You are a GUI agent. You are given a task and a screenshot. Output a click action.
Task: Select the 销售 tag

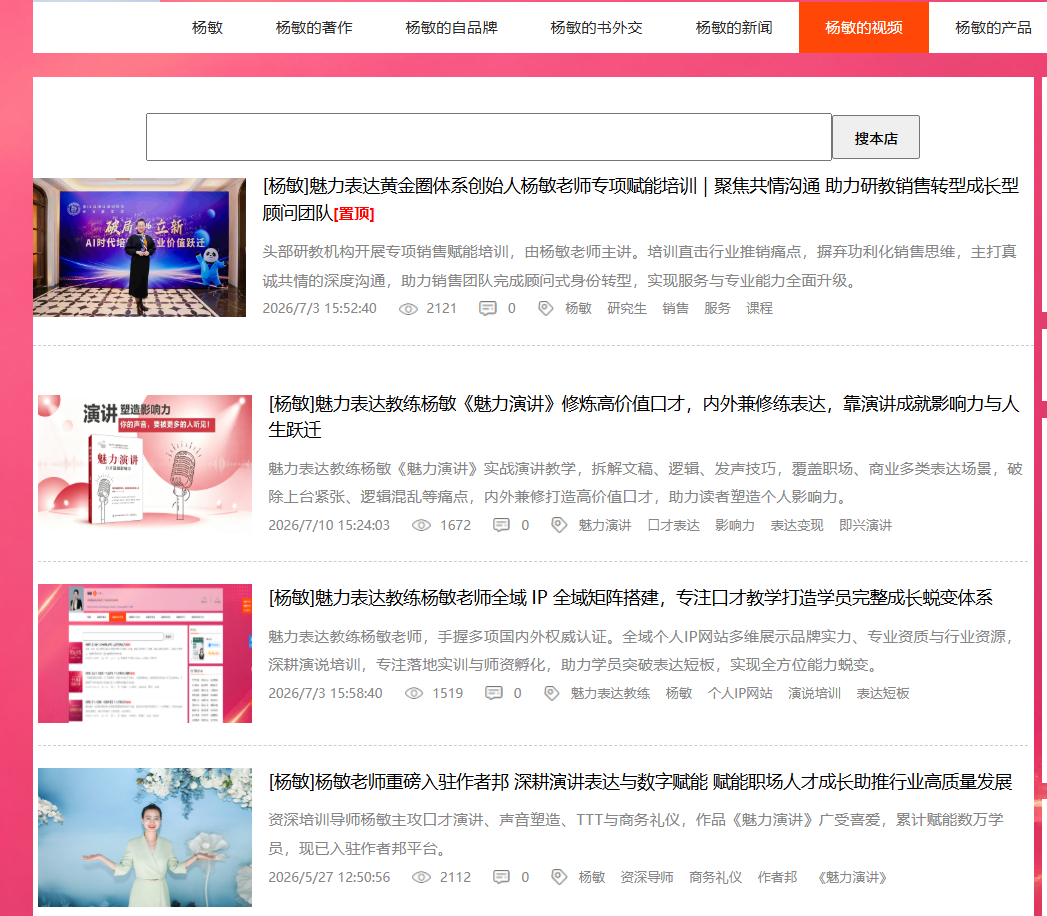[x=676, y=308]
